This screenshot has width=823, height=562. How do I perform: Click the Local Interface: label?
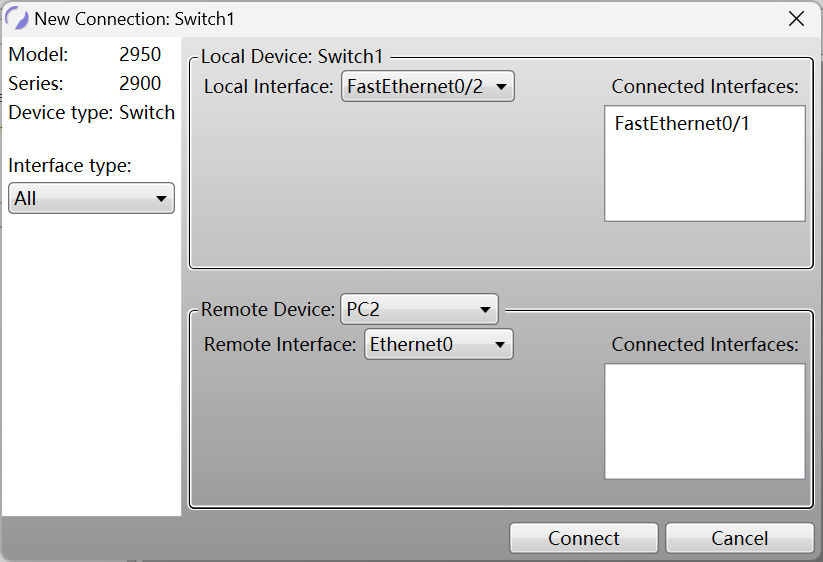tap(269, 87)
